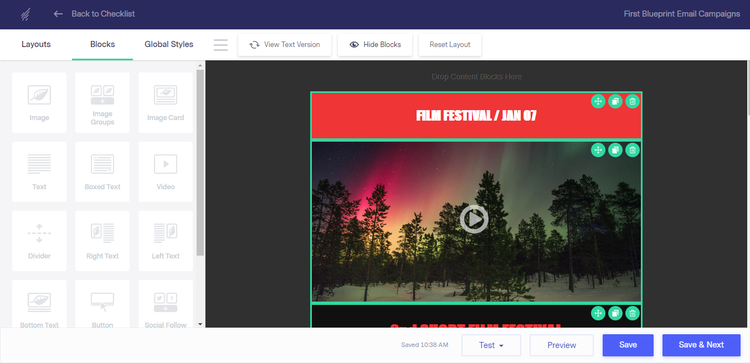Image resolution: width=750 pixels, height=363 pixels.
Task: Click the hamburger menu icon
Action: click(x=221, y=44)
